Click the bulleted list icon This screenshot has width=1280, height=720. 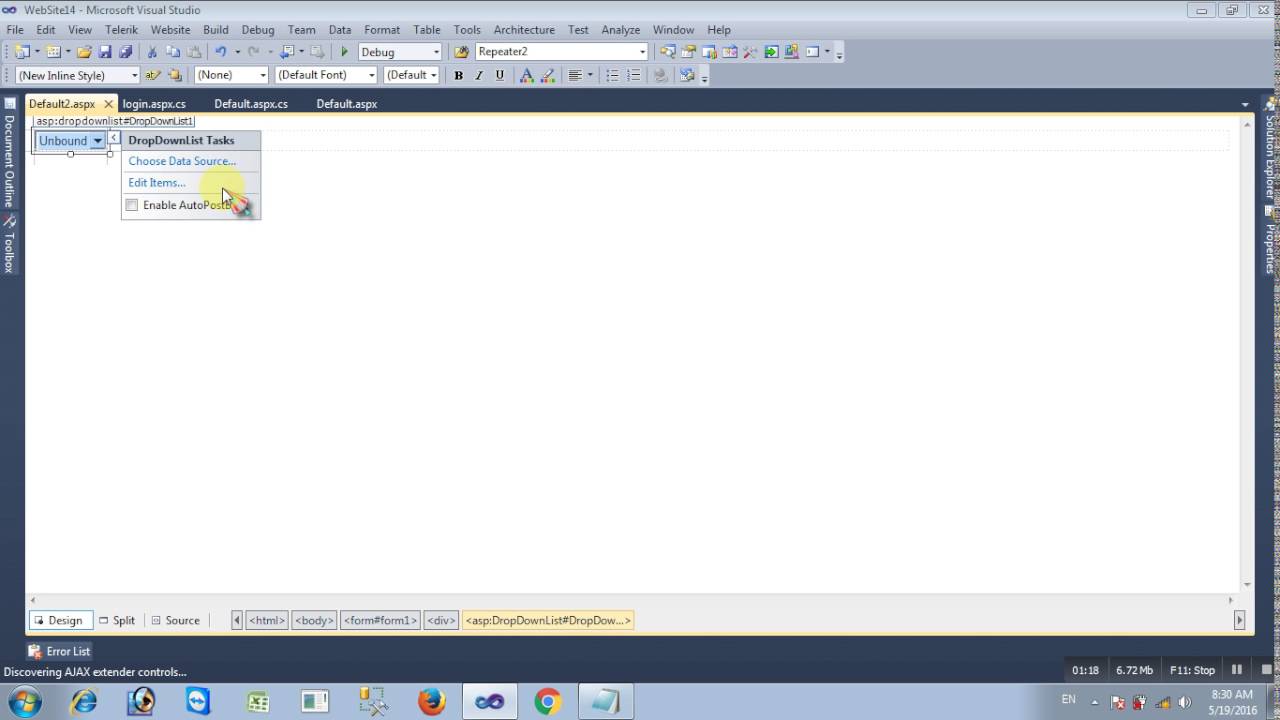click(x=612, y=75)
